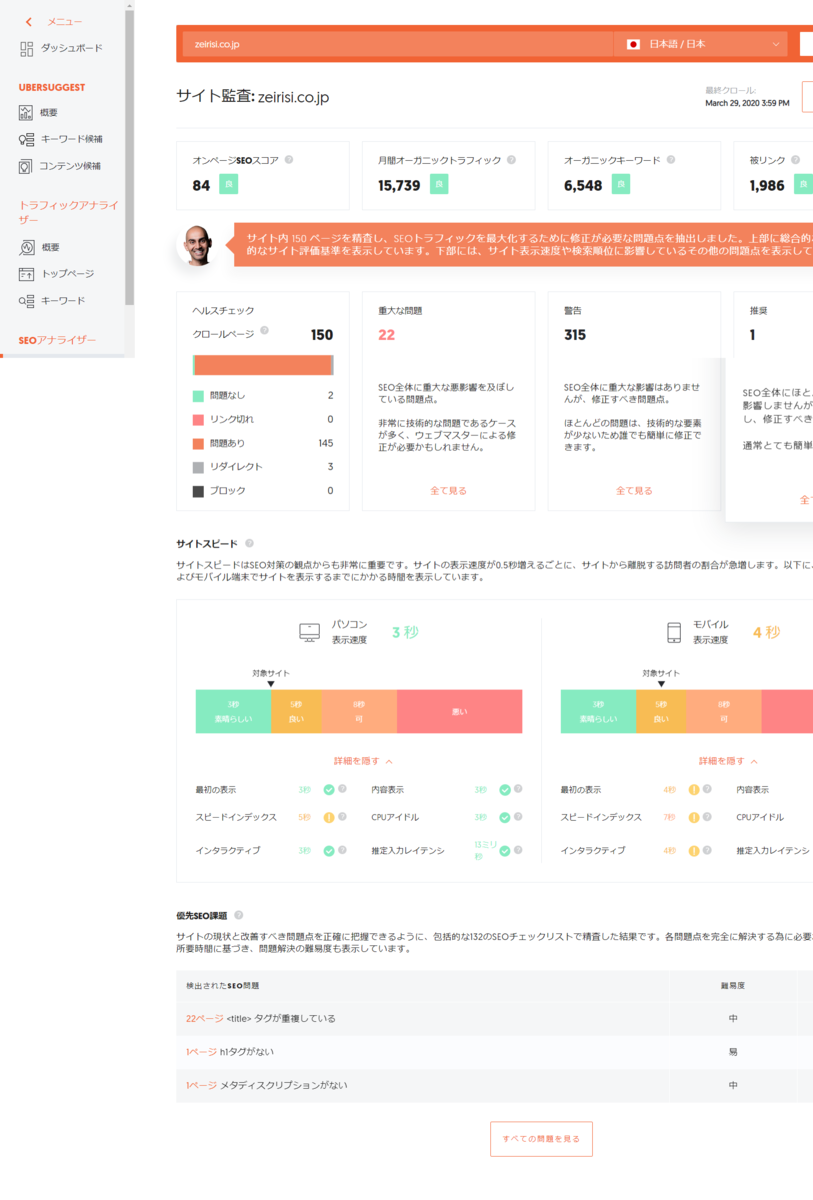Click help icon next to オーガニックキーワード
This screenshot has height=1200, width=813.
click(x=671, y=160)
